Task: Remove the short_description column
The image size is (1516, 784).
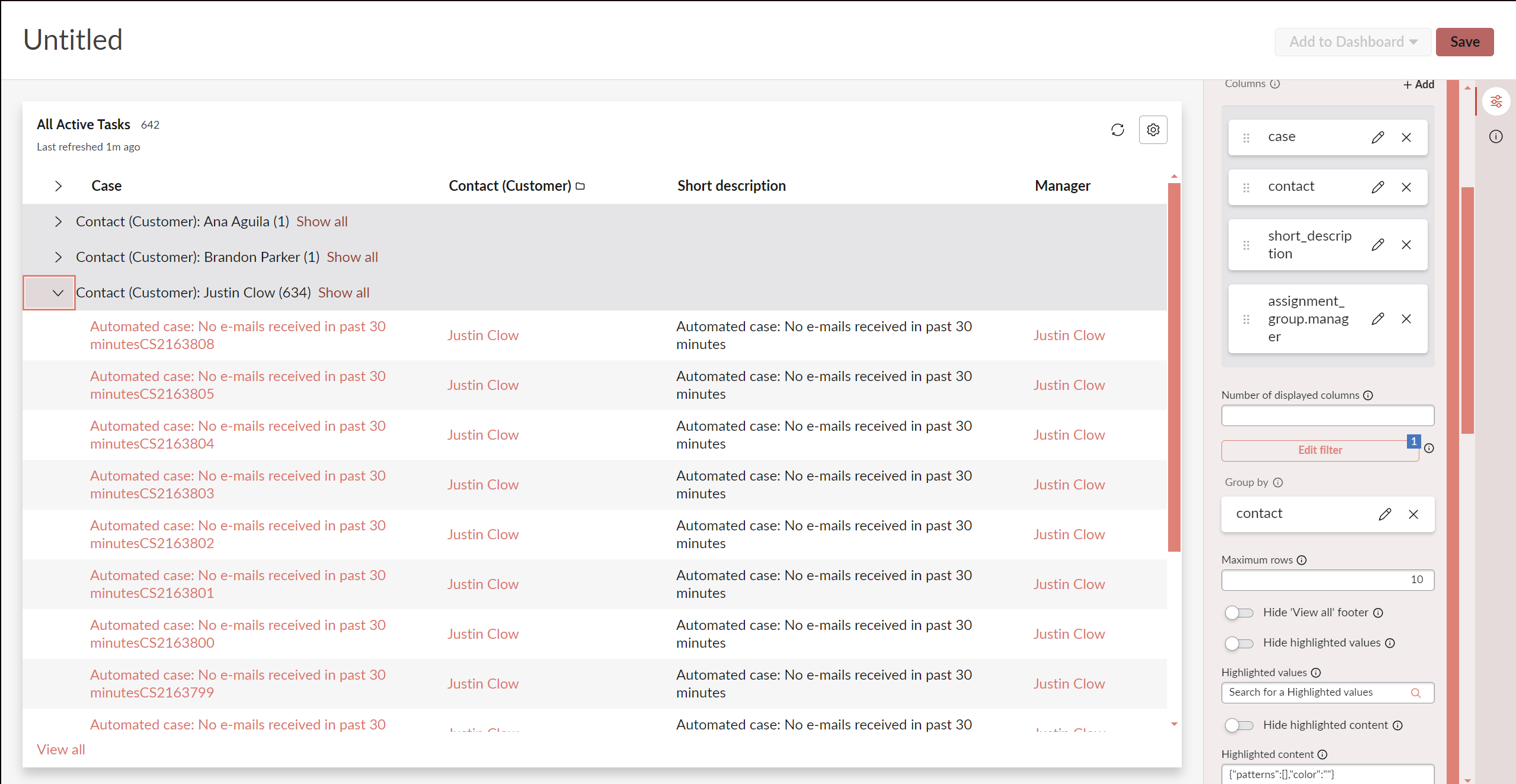Action: tap(1406, 245)
